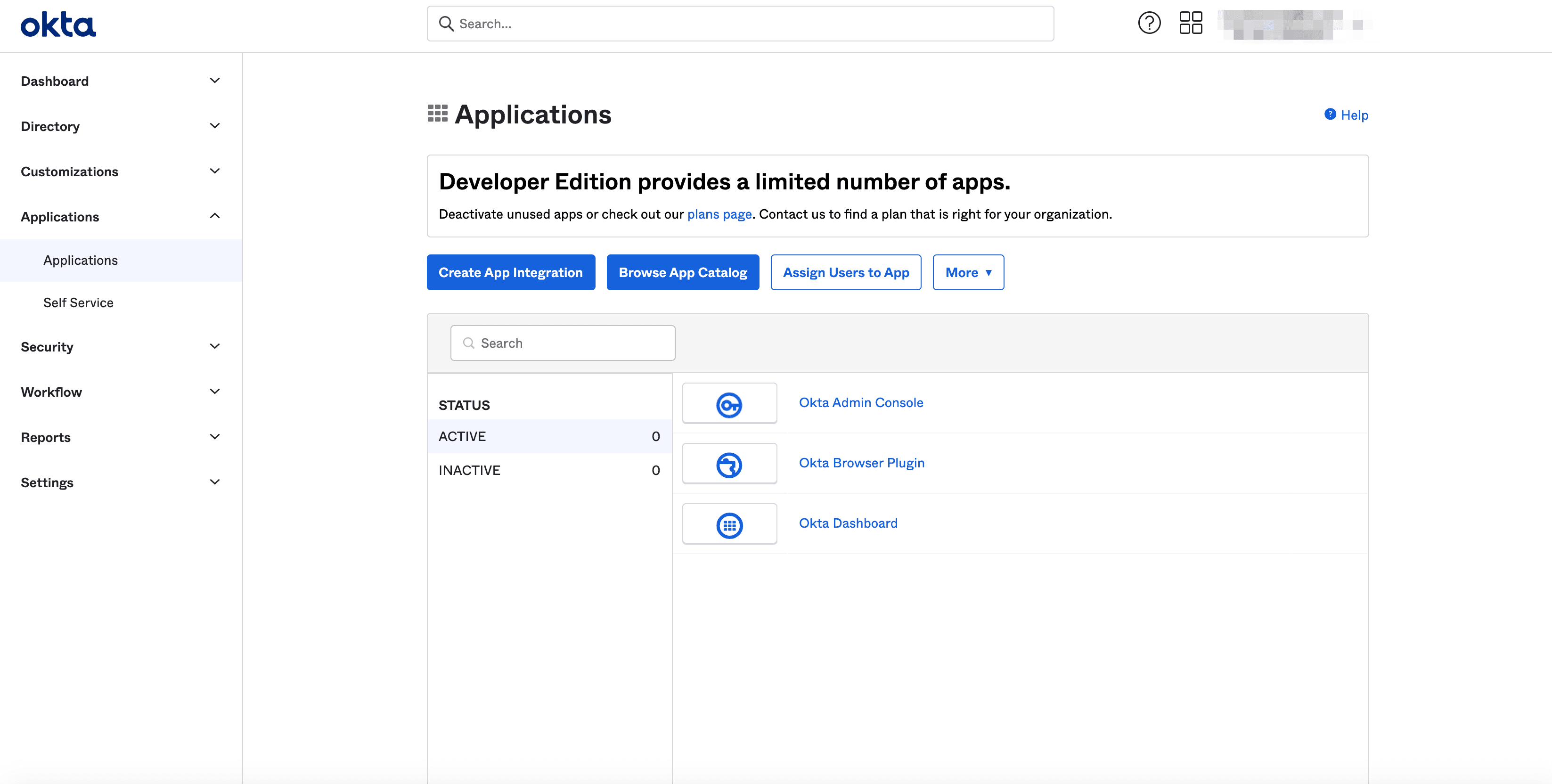Image resolution: width=1552 pixels, height=784 pixels.
Task: Open Self Service from the sidebar
Action: tap(78, 302)
